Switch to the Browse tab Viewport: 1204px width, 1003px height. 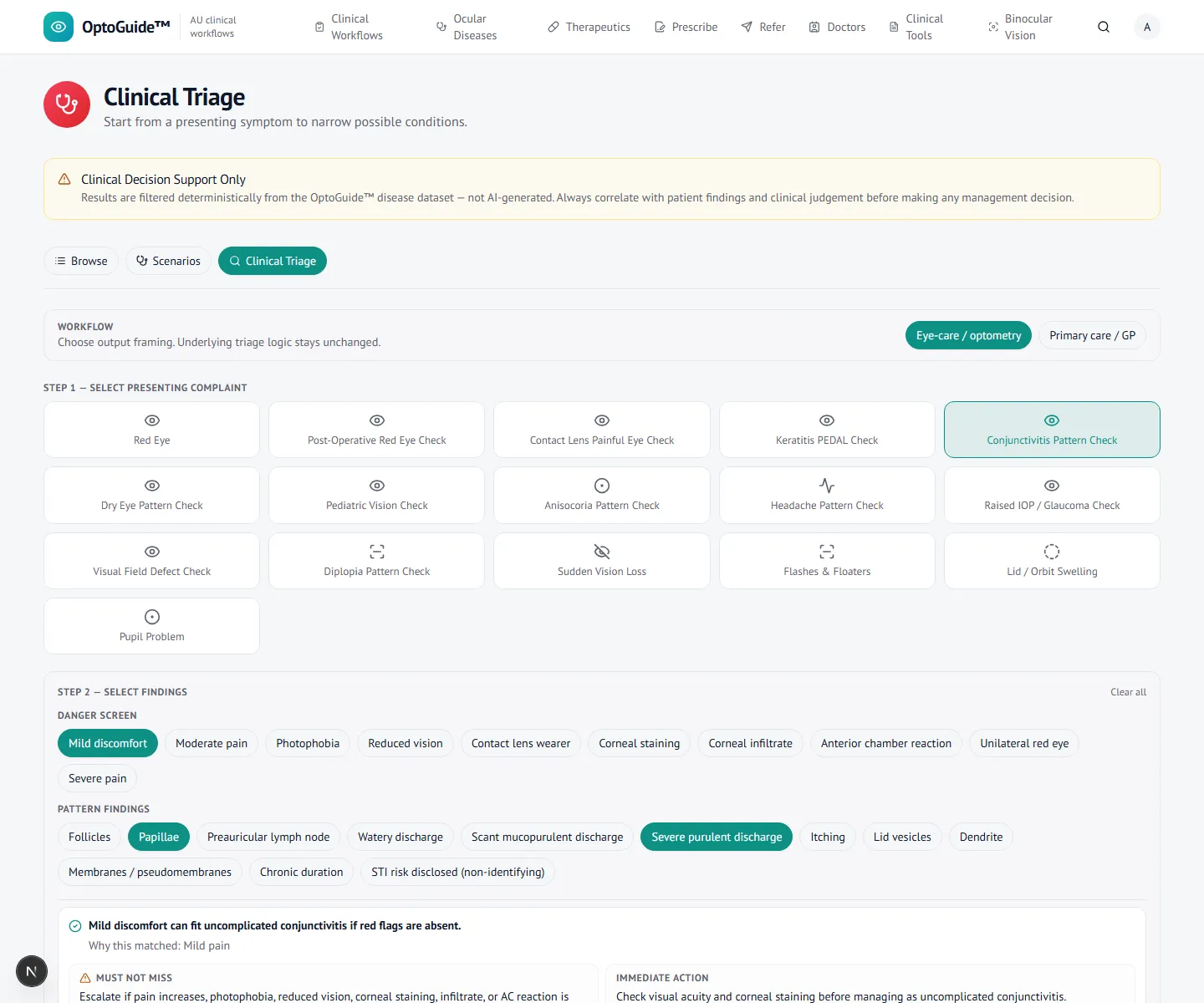point(81,261)
